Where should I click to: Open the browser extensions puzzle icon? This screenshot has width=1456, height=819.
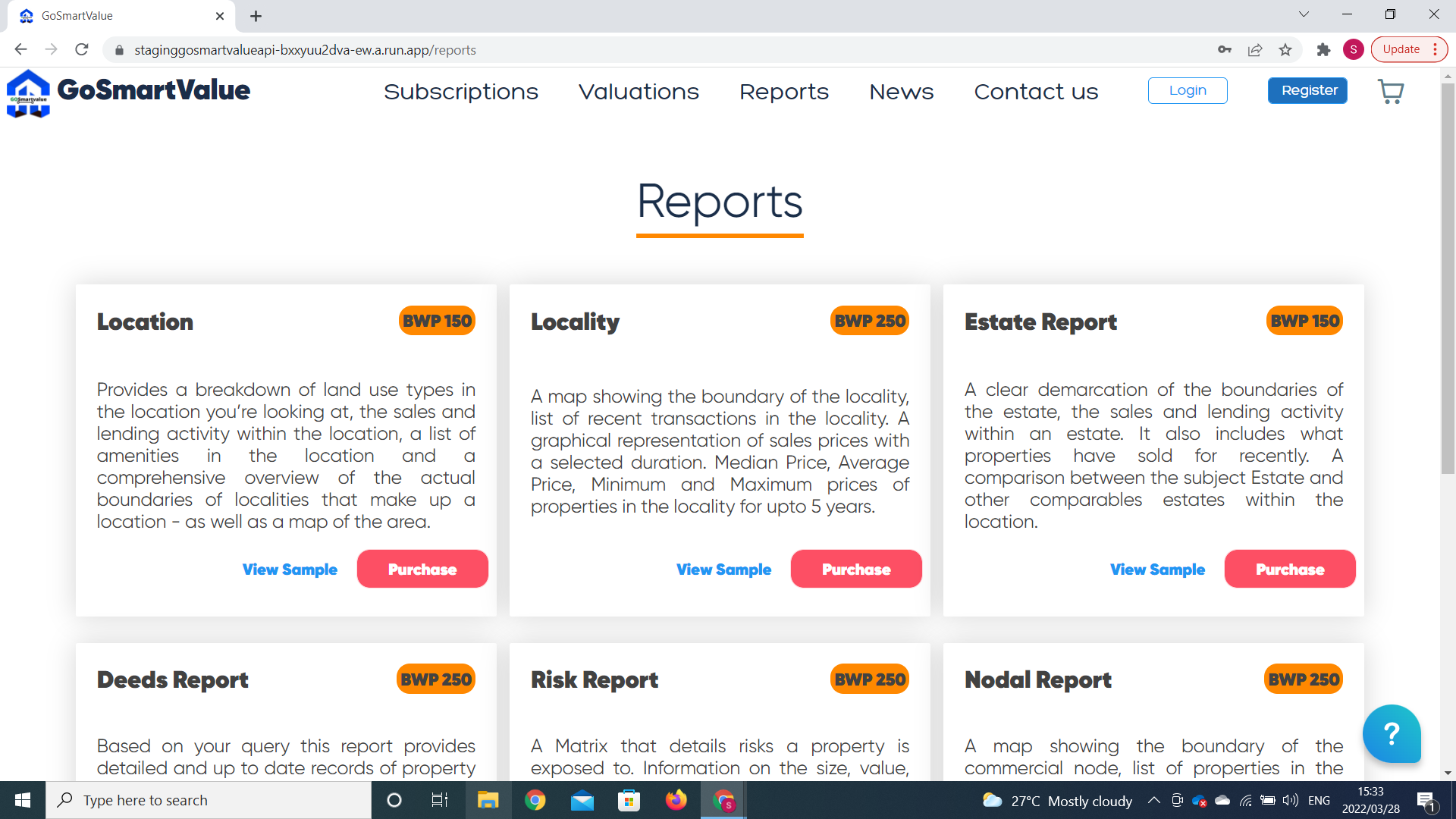(1323, 50)
